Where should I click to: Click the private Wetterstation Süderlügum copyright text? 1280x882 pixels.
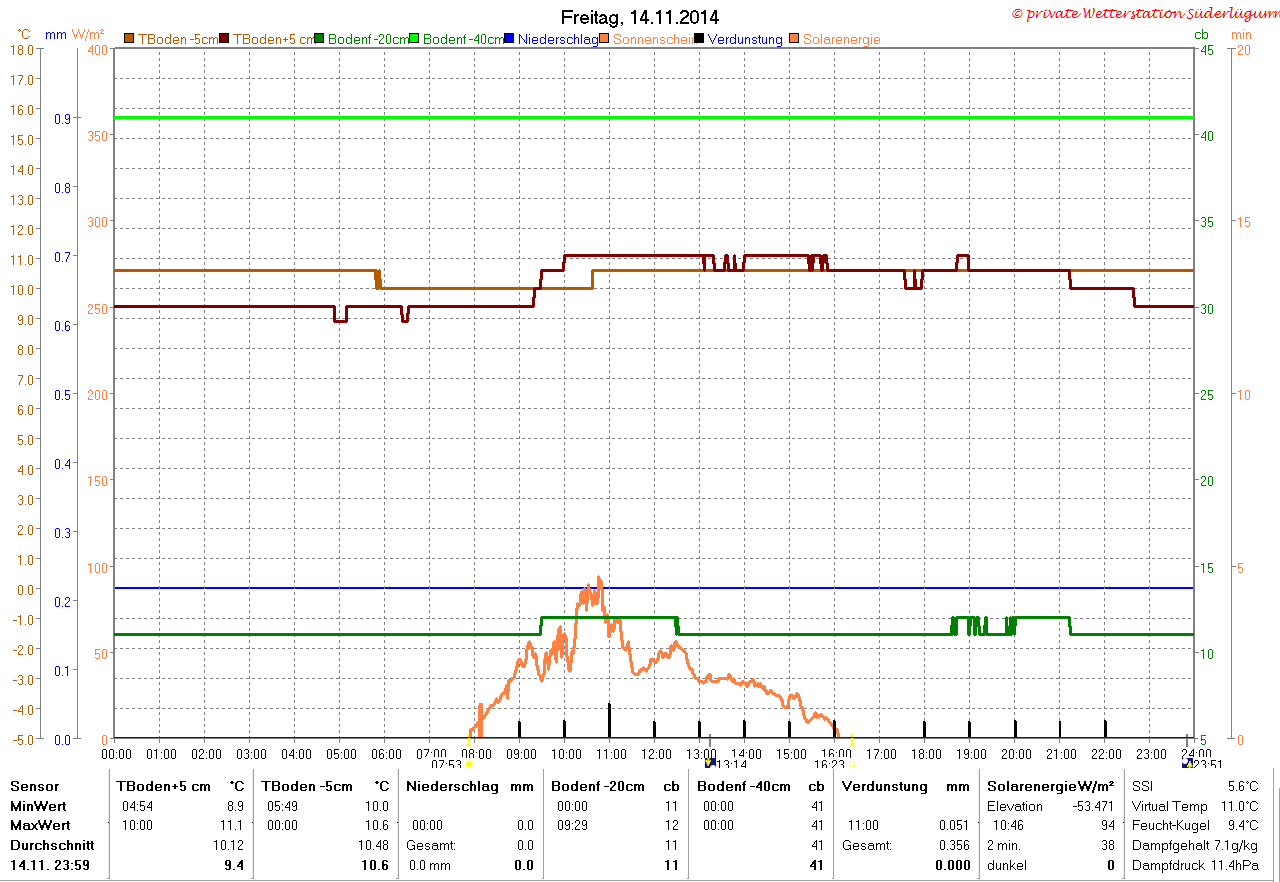(x=1146, y=13)
